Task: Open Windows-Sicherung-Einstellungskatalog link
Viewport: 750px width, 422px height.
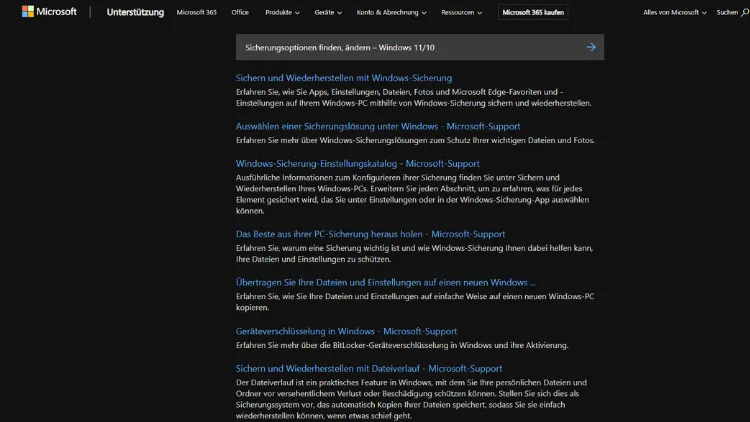Action: pyautogui.click(x=358, y=163)
